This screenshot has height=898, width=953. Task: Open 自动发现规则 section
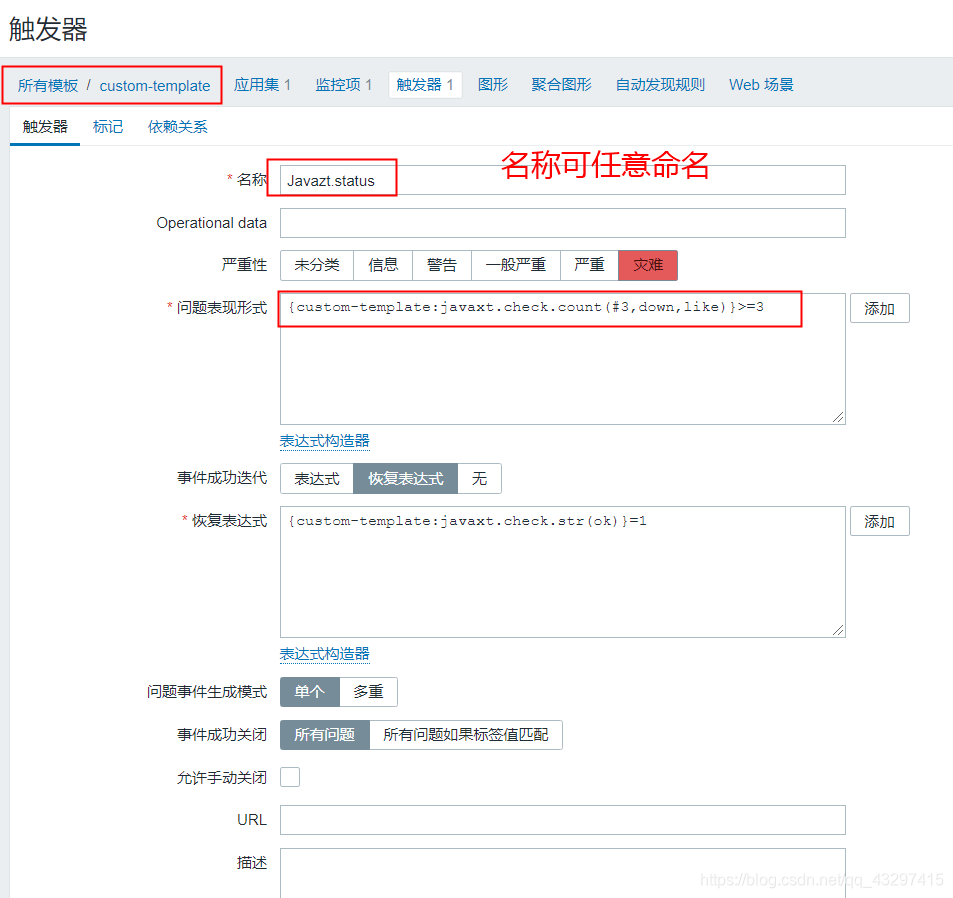coord(660,85)
